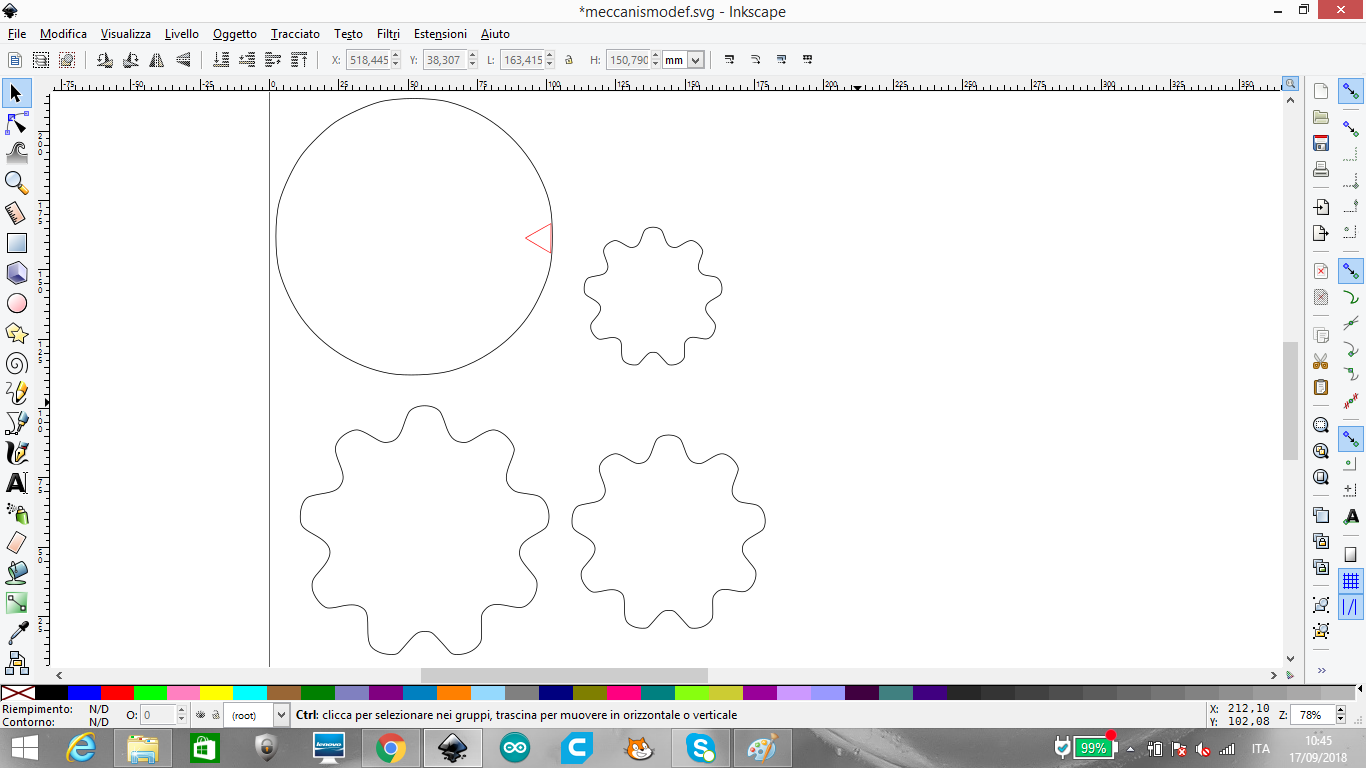Increase height H stepper
This screenshot has width=1366, height=768.
pyautogui.click(x=656, y=56)
